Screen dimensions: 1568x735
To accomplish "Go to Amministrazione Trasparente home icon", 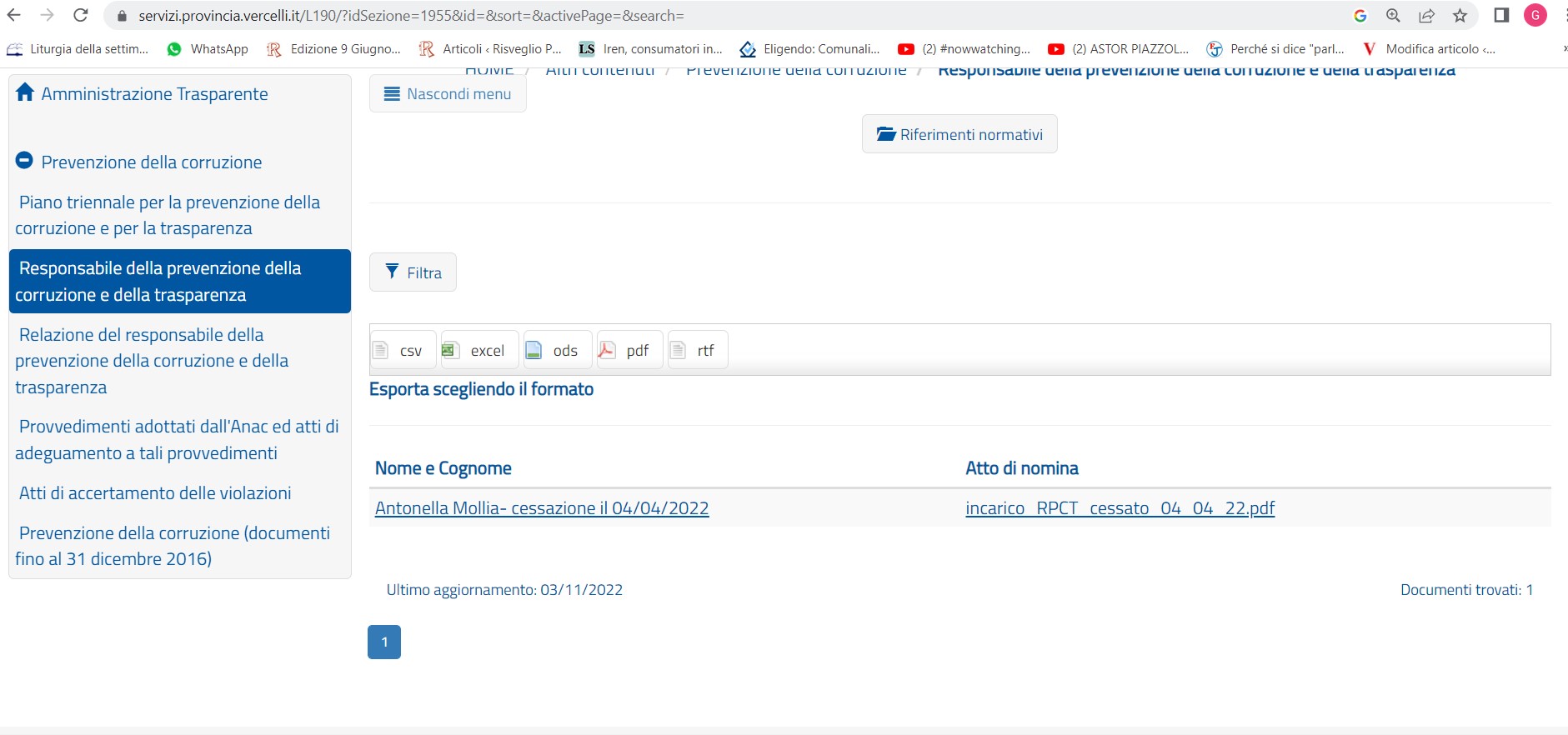I will pyautogui.click(x=25, y=92).
